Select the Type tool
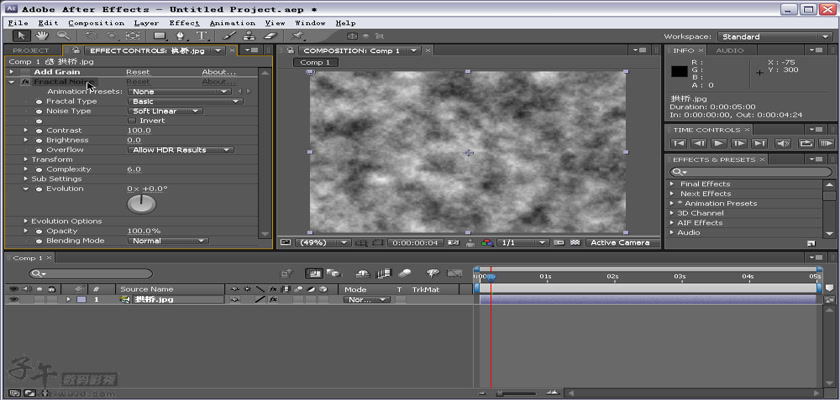The image size is (840, 400). (x=201, y=36)
